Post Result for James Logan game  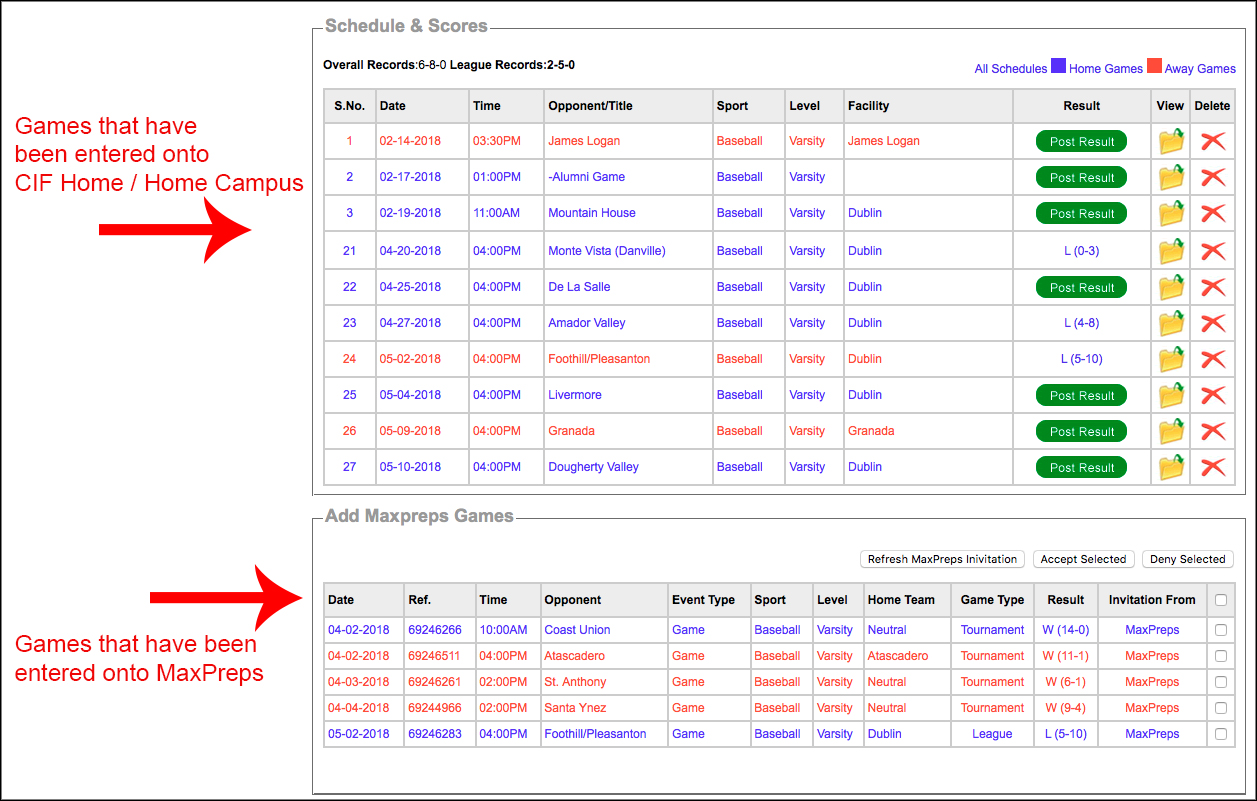point(1082,142)
